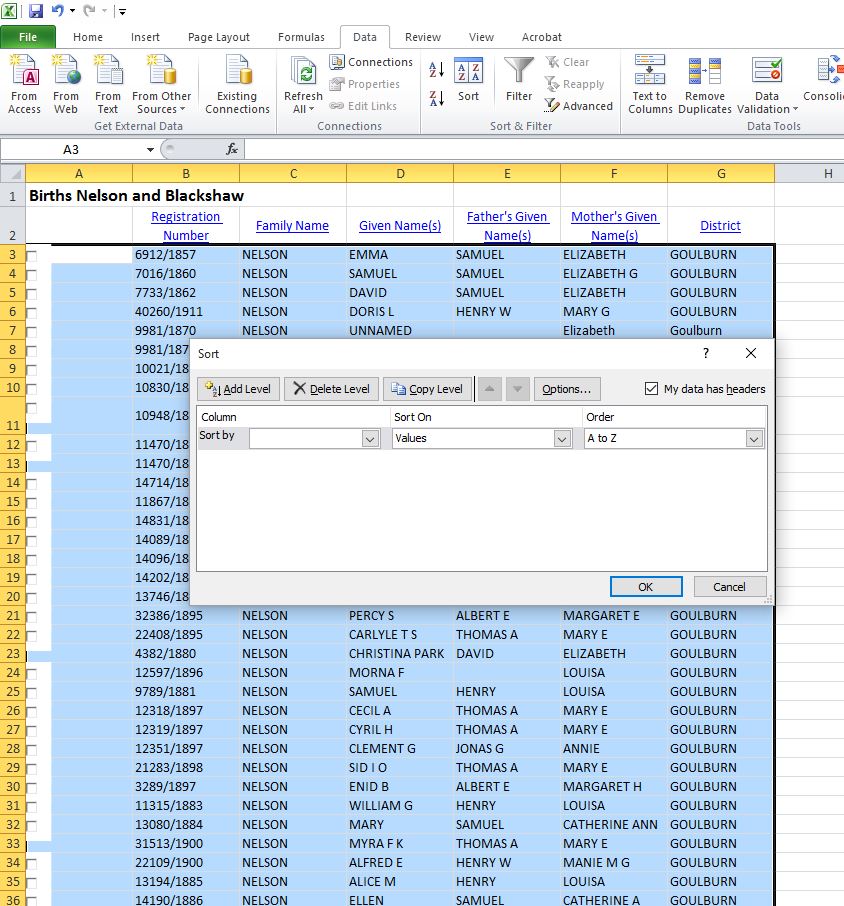Select the From Web data source
Image resolution: width=844 pixels, height=906 pixels.
click(x=65, y=80)
